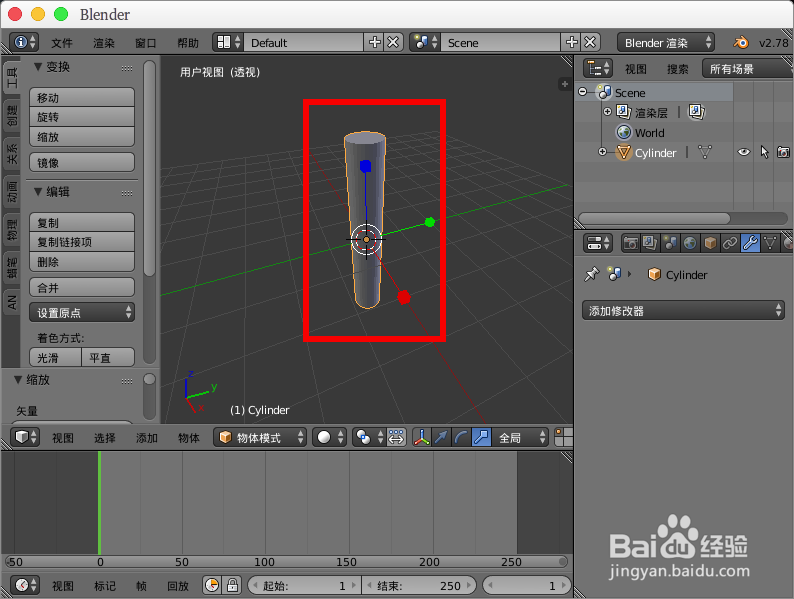Delete the current Scene with X
794x599 pixels.
(x=590, y=42)
